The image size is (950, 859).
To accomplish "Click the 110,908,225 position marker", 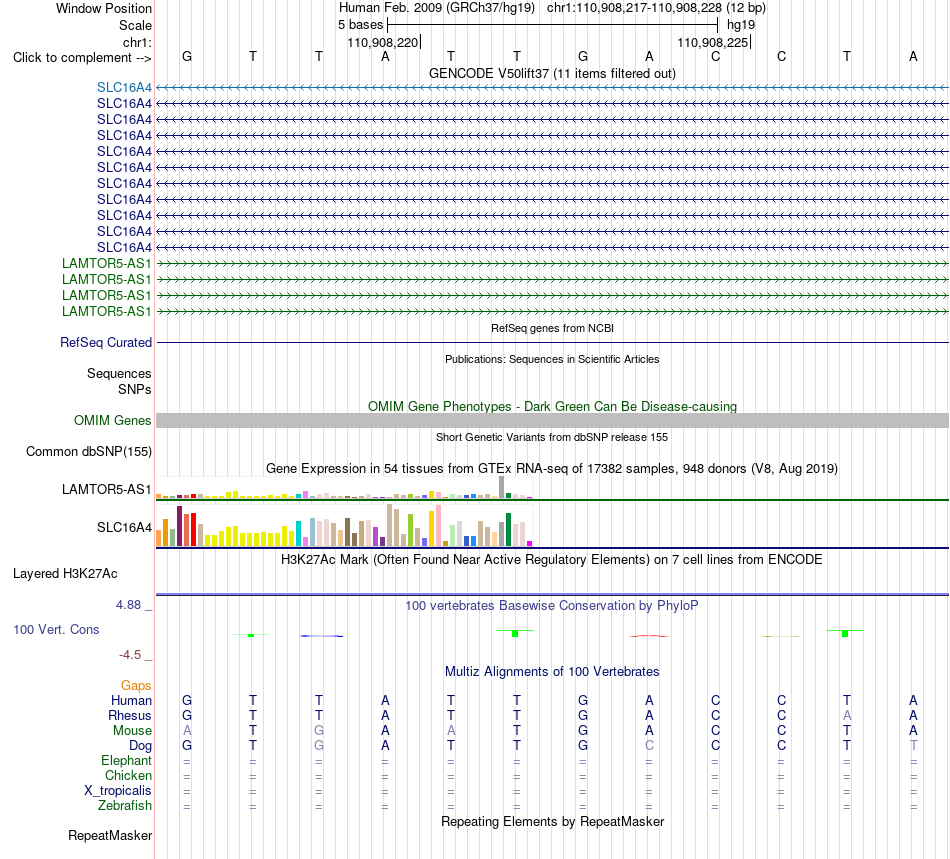I will click(713, 42).
